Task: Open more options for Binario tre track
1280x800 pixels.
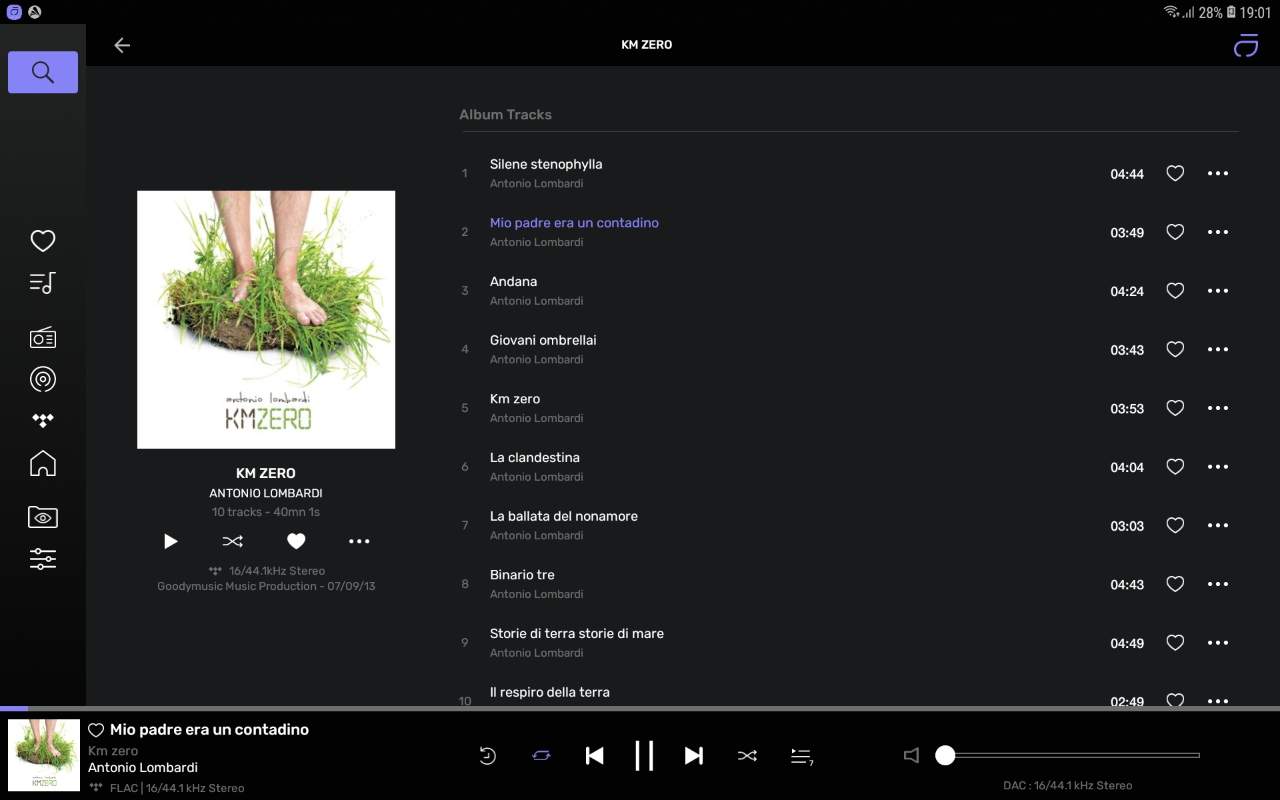Action: tap(1217, 584)
